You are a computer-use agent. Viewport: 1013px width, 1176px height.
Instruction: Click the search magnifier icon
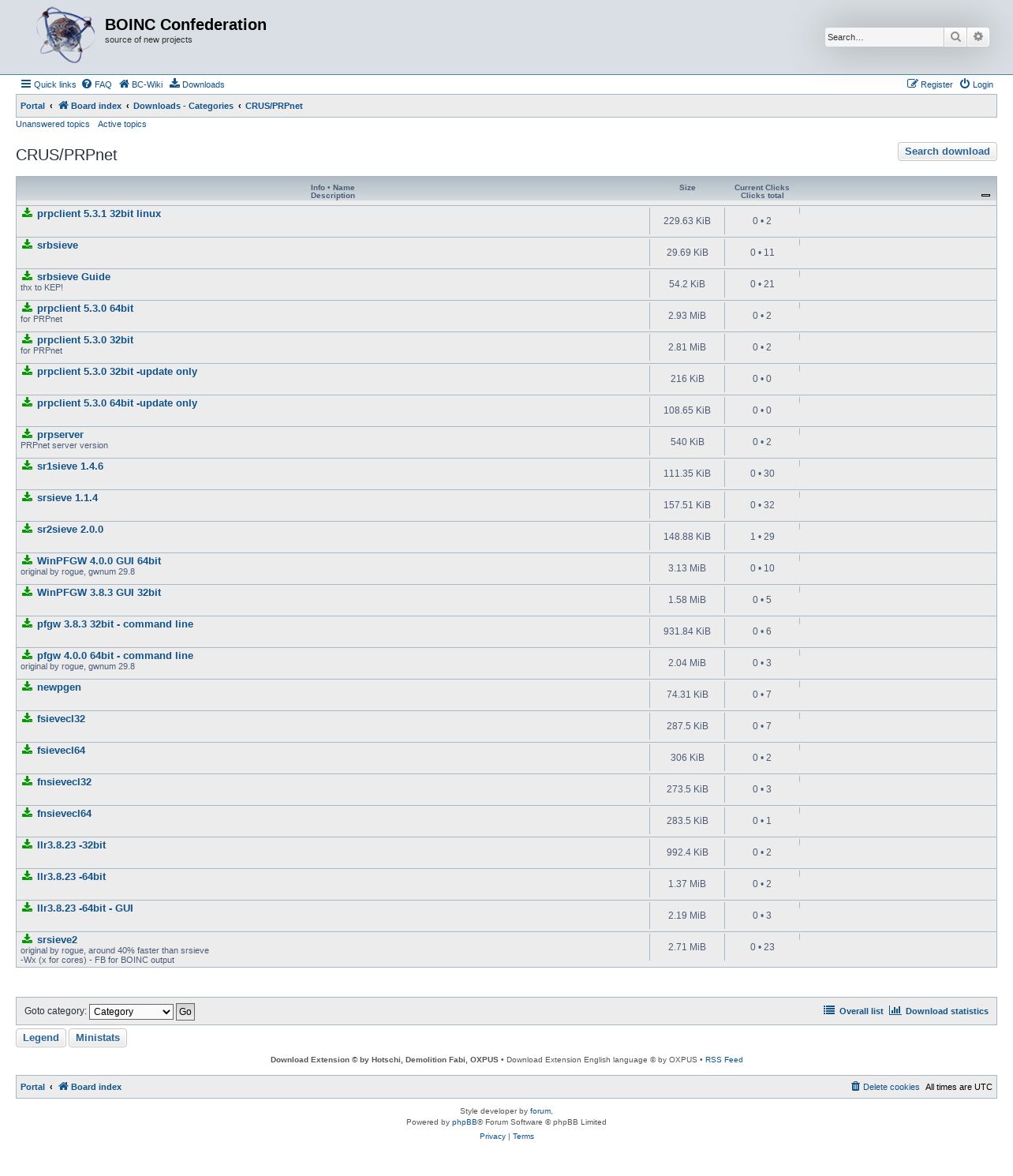tap(955, 37)
